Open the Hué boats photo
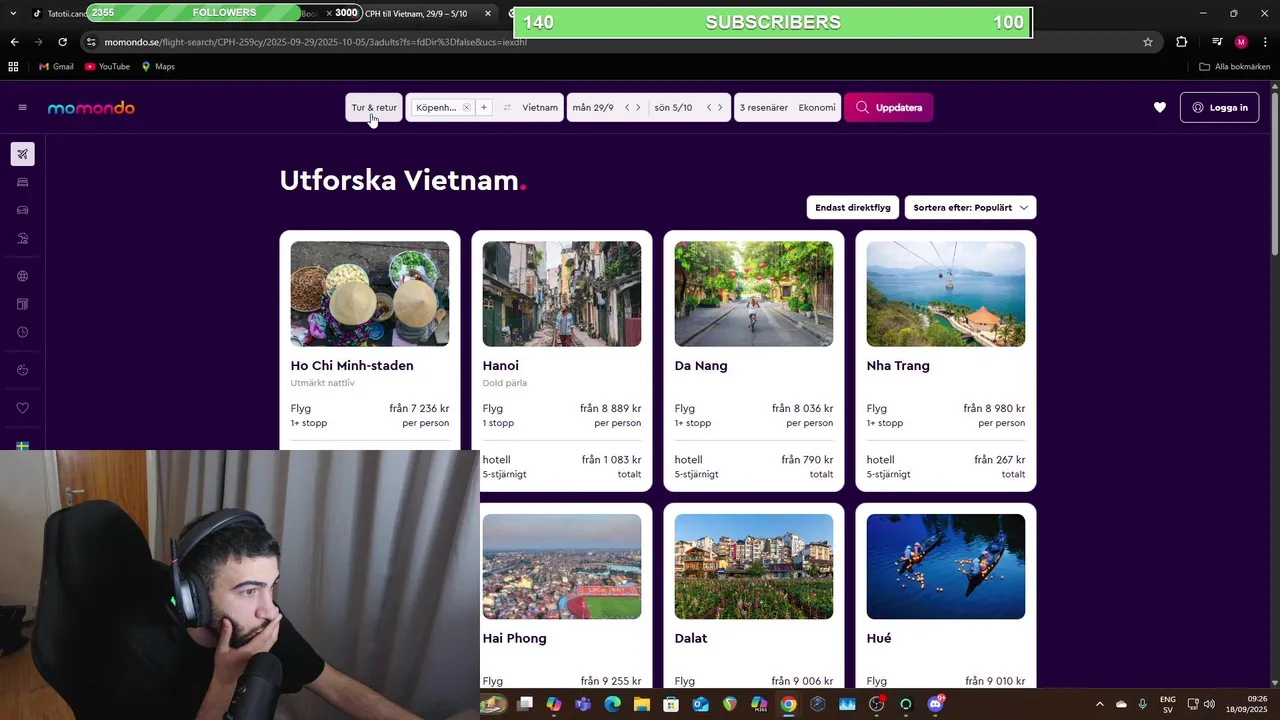 tap(946, 566)
